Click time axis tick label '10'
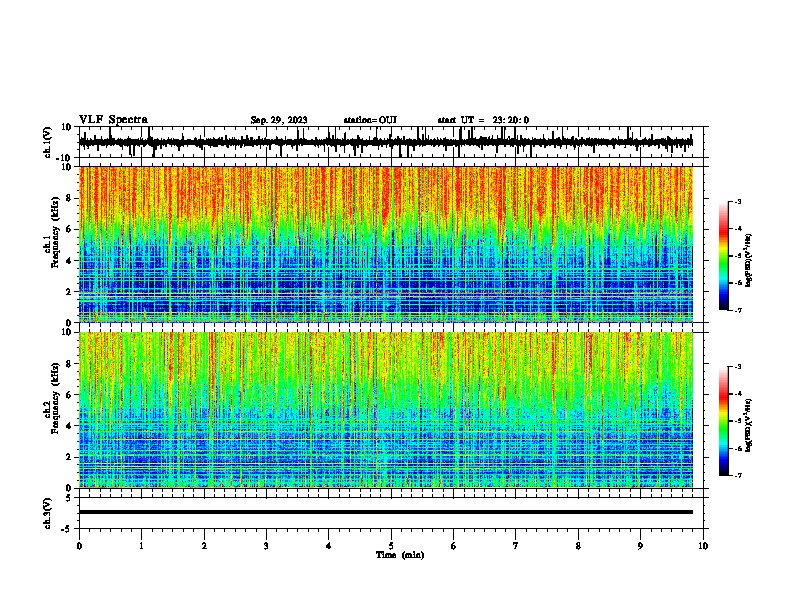 [703, 546]
